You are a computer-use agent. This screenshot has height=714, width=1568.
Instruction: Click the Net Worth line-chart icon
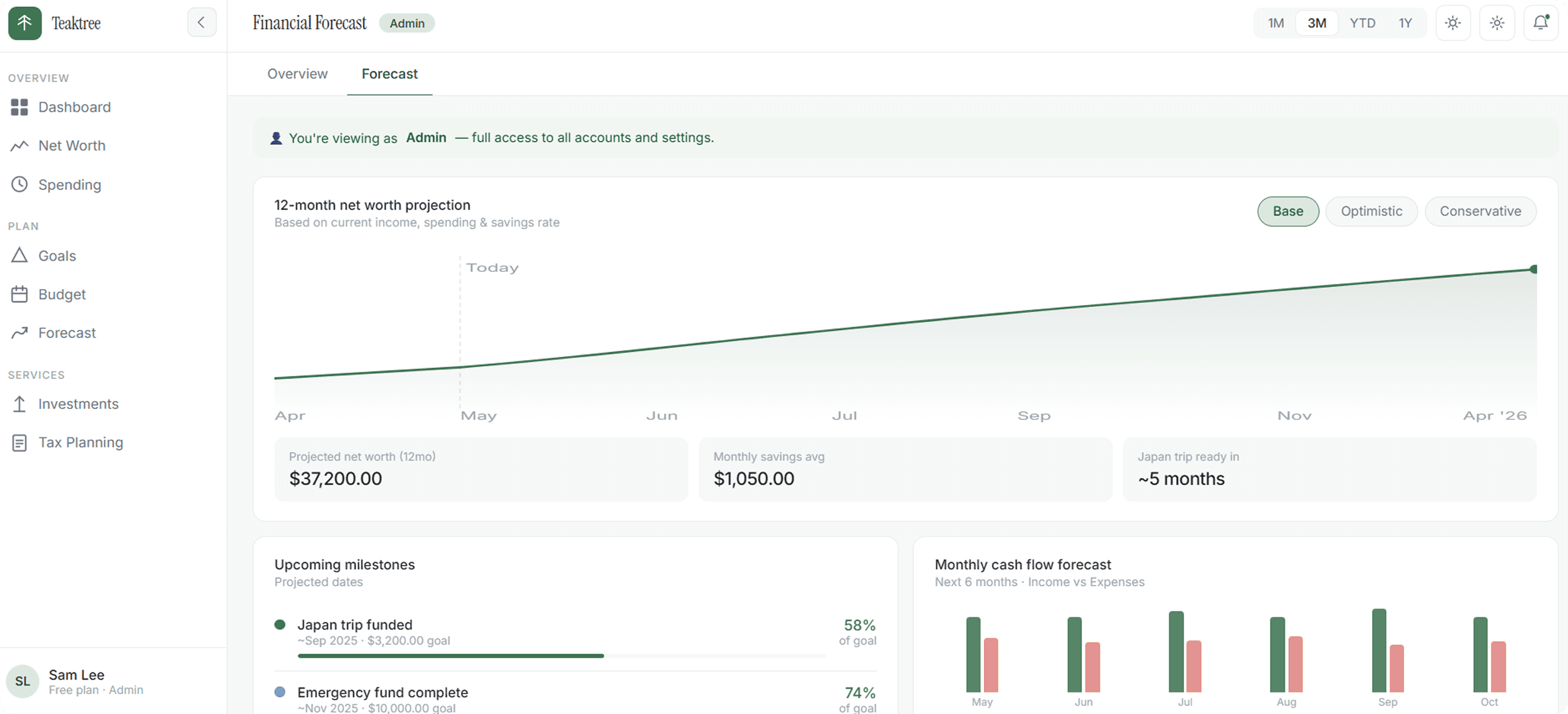click(x=19, y=146)
